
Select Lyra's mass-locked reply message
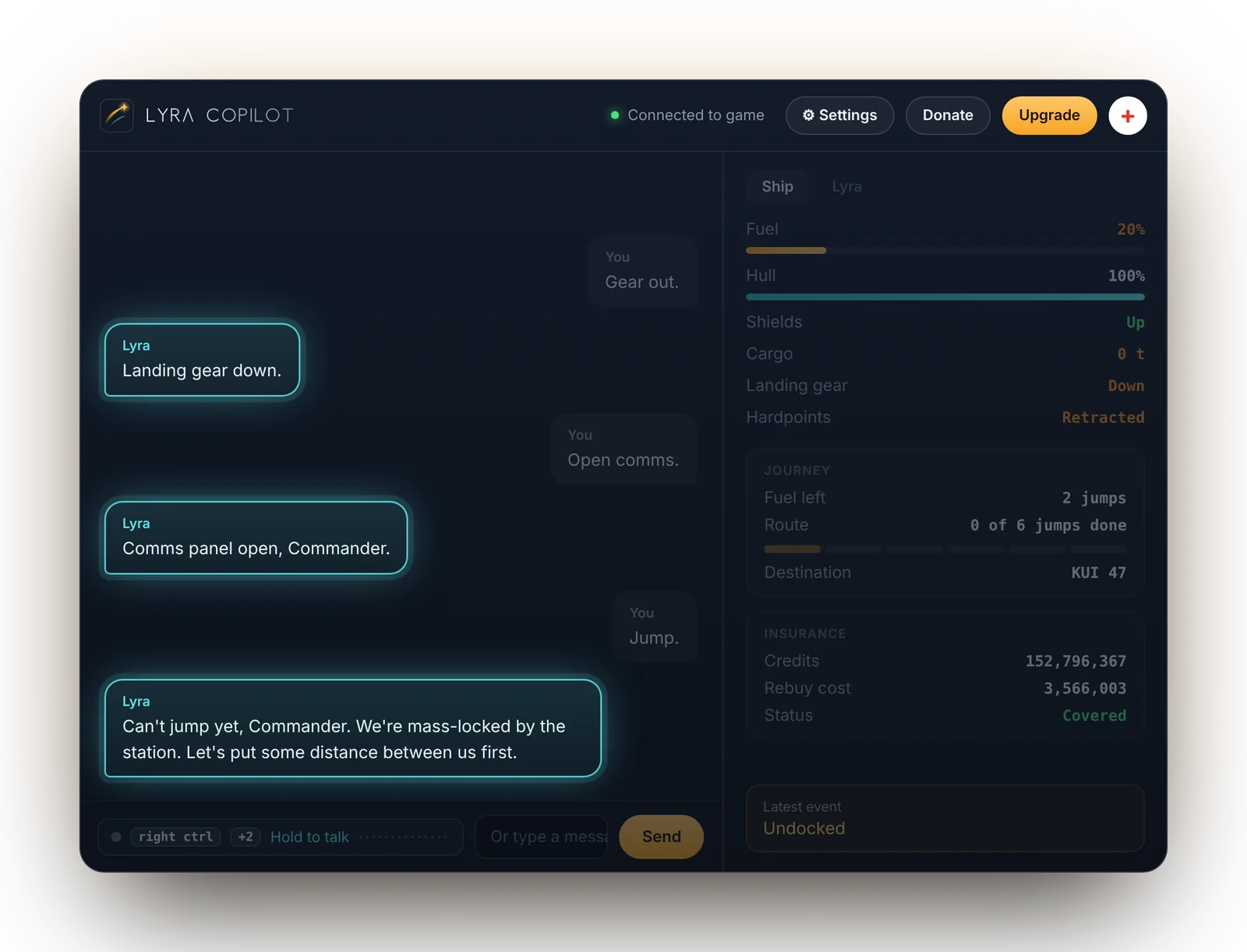tap(353, 728)
